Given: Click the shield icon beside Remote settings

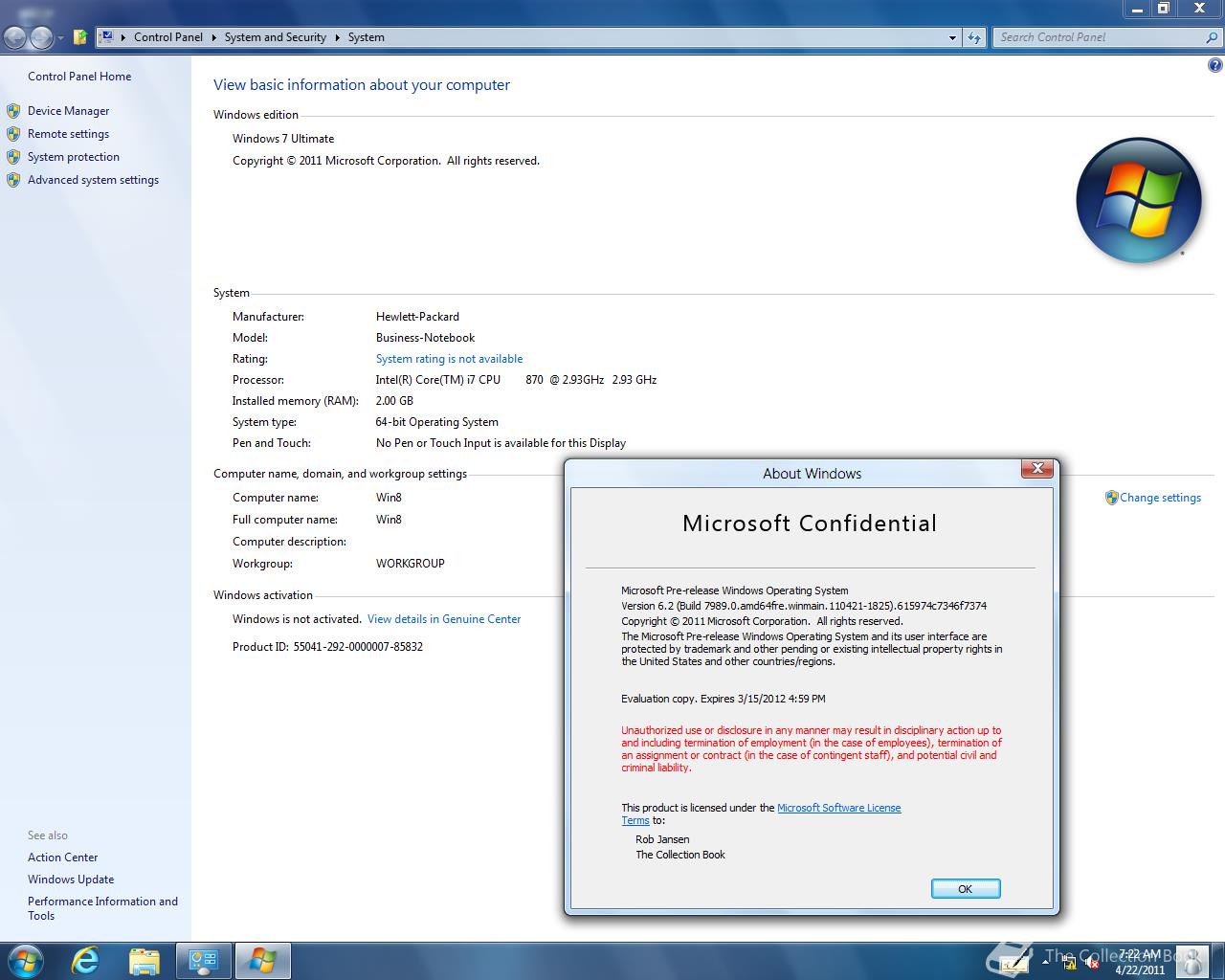Looking at the screenshot, I should pyautogui.click(x=13, y=134).
